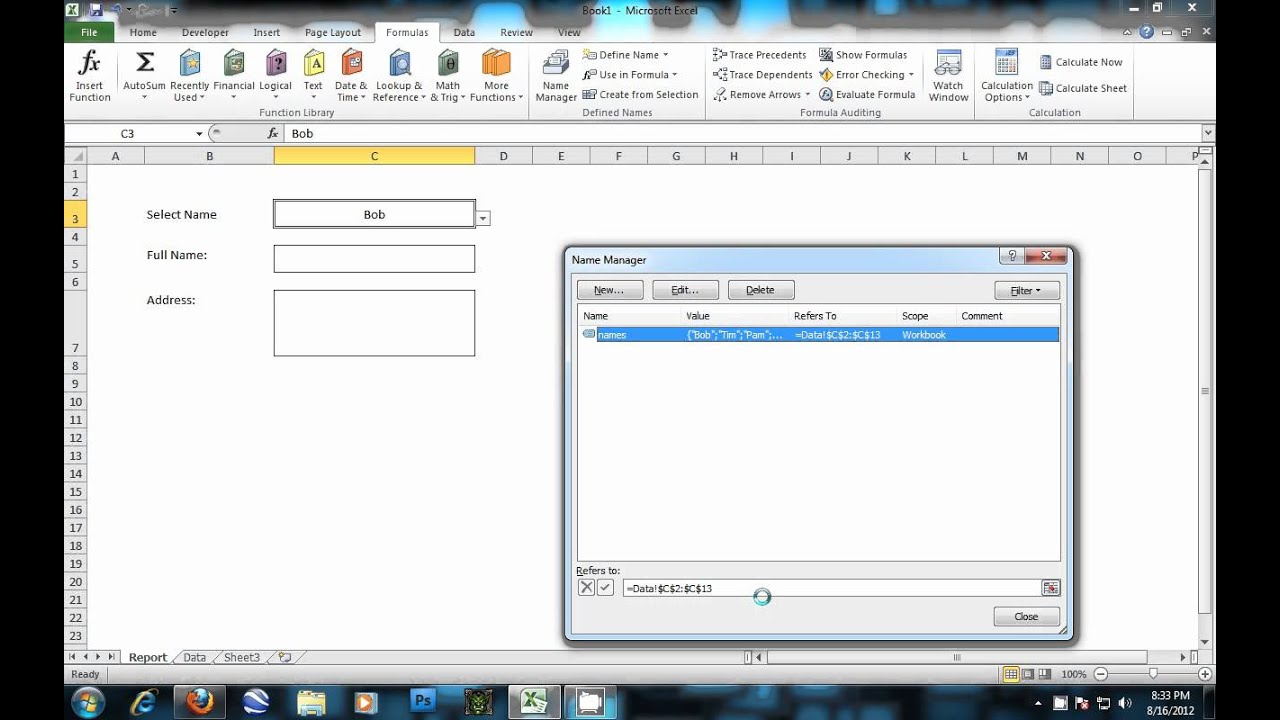Switch to the Page Layout tab
Viewport: 1280px width, 720px height.
[x=333, y=32]
